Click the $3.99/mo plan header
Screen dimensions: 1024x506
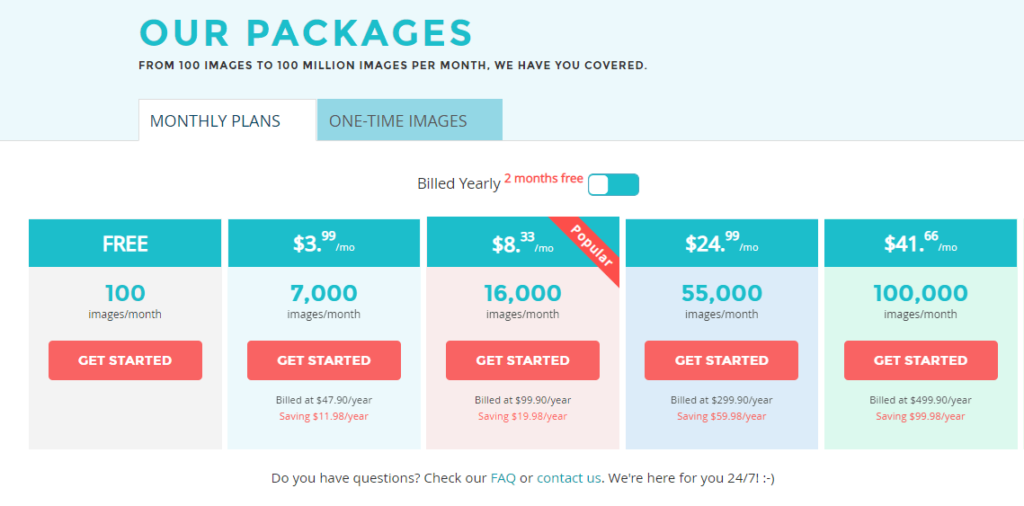324,243
